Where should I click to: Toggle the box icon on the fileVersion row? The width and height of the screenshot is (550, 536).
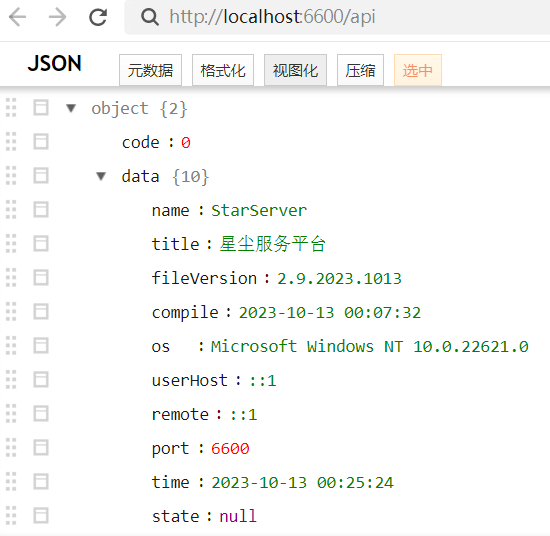click(x=41, y=277)
